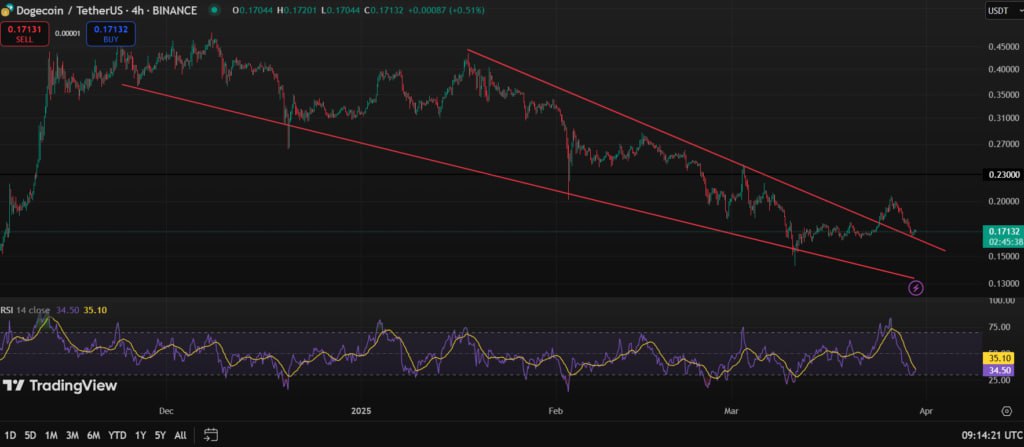
Task: Click the 100.00 RSI scale label
Action: pos(1002,301)
